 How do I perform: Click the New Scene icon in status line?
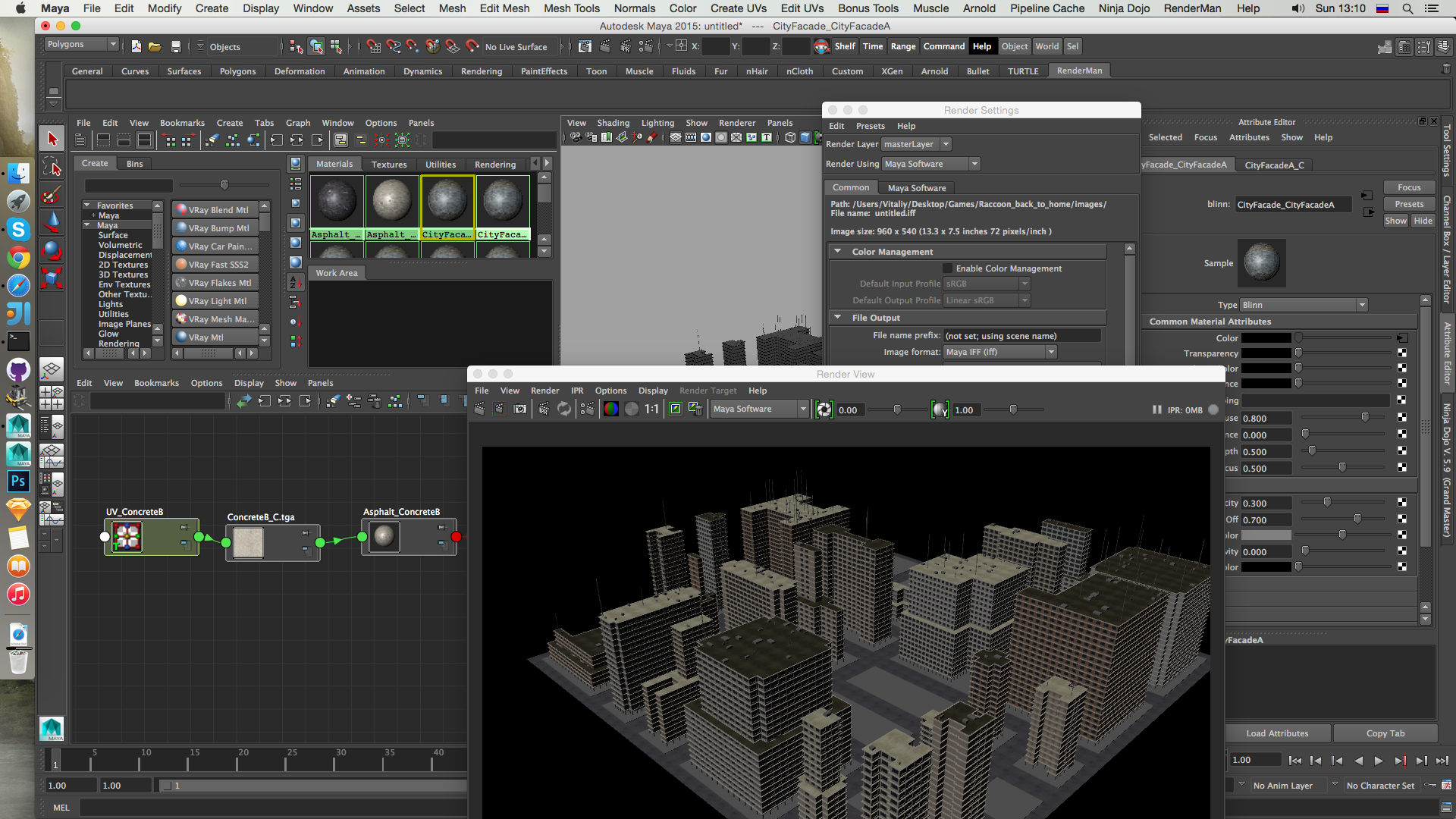[136, 47]
